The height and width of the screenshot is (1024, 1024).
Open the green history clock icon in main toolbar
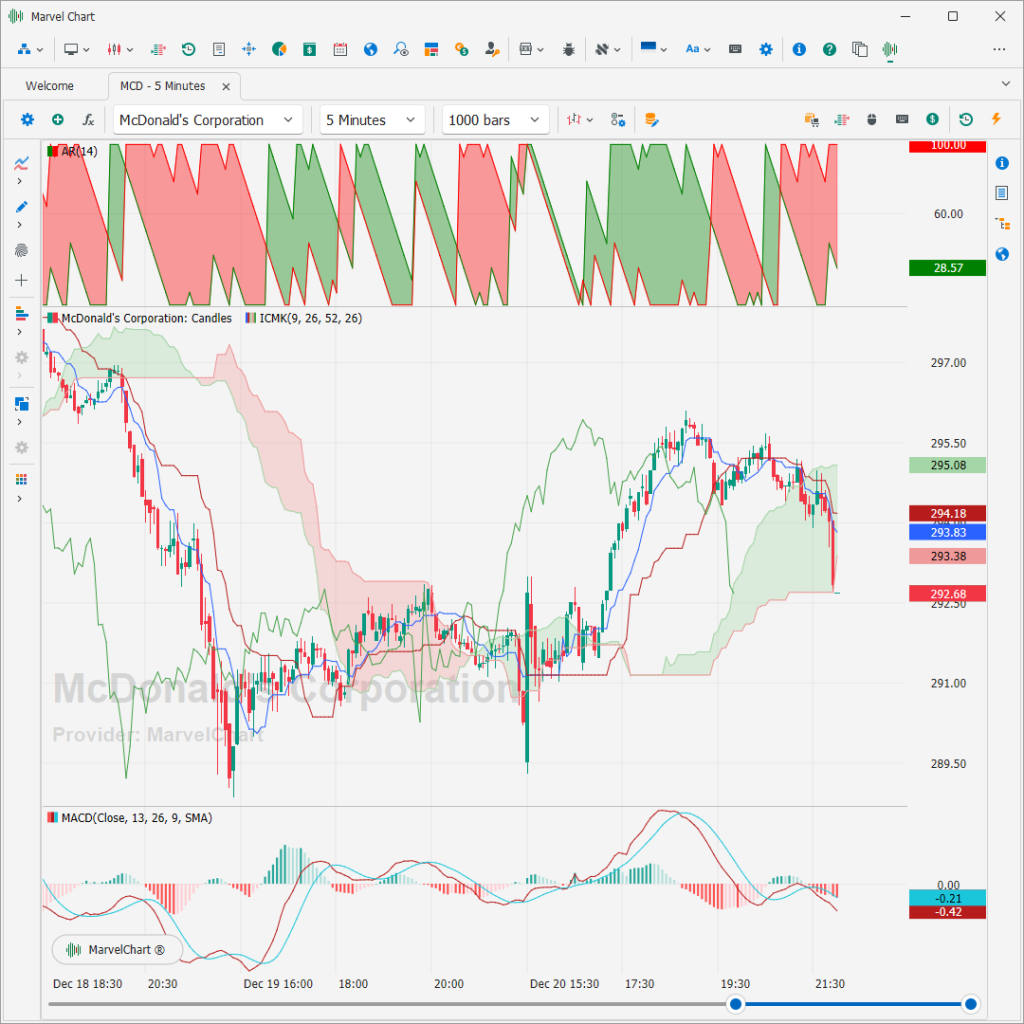189,49
